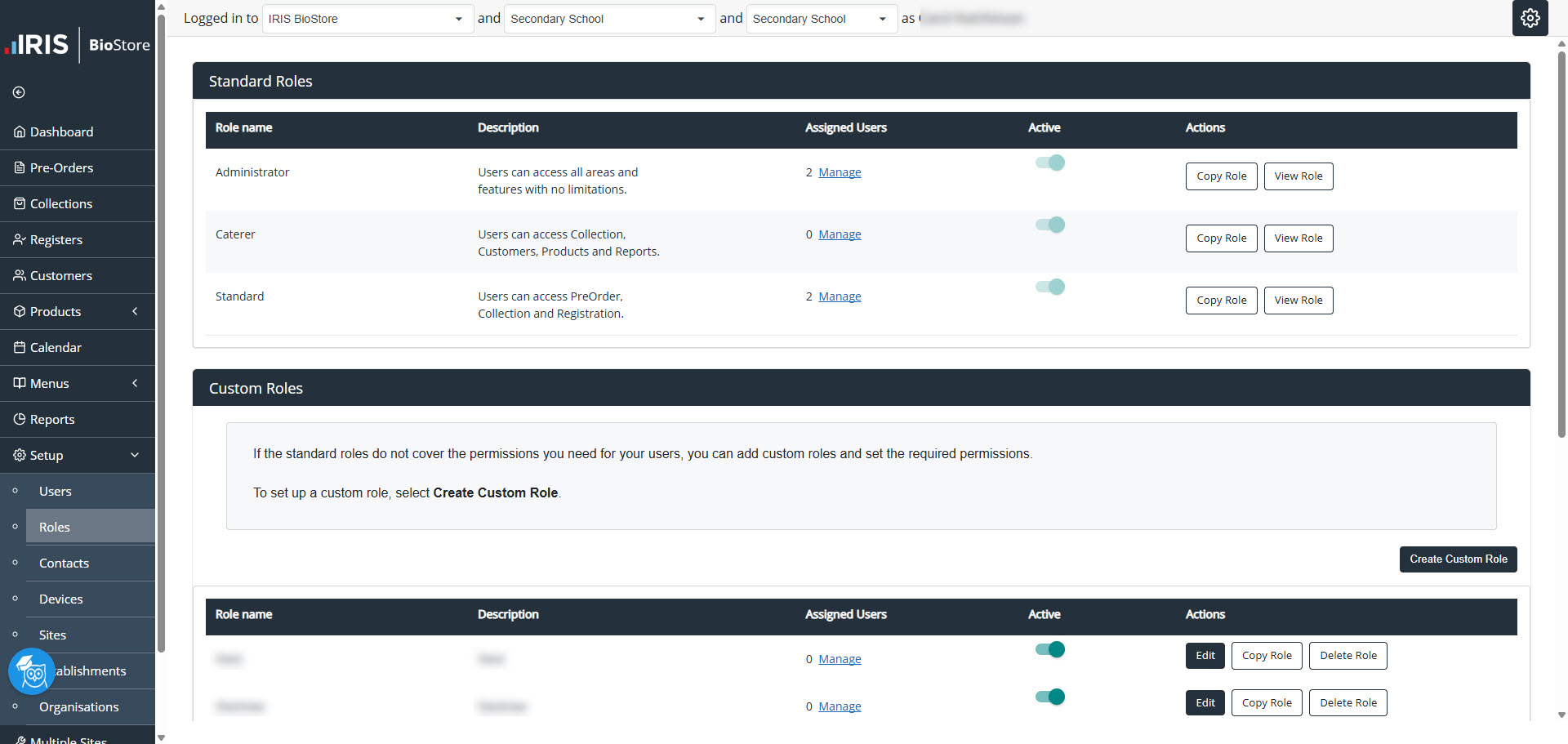Toggle the Caterer role active switch

[1049, 225]
